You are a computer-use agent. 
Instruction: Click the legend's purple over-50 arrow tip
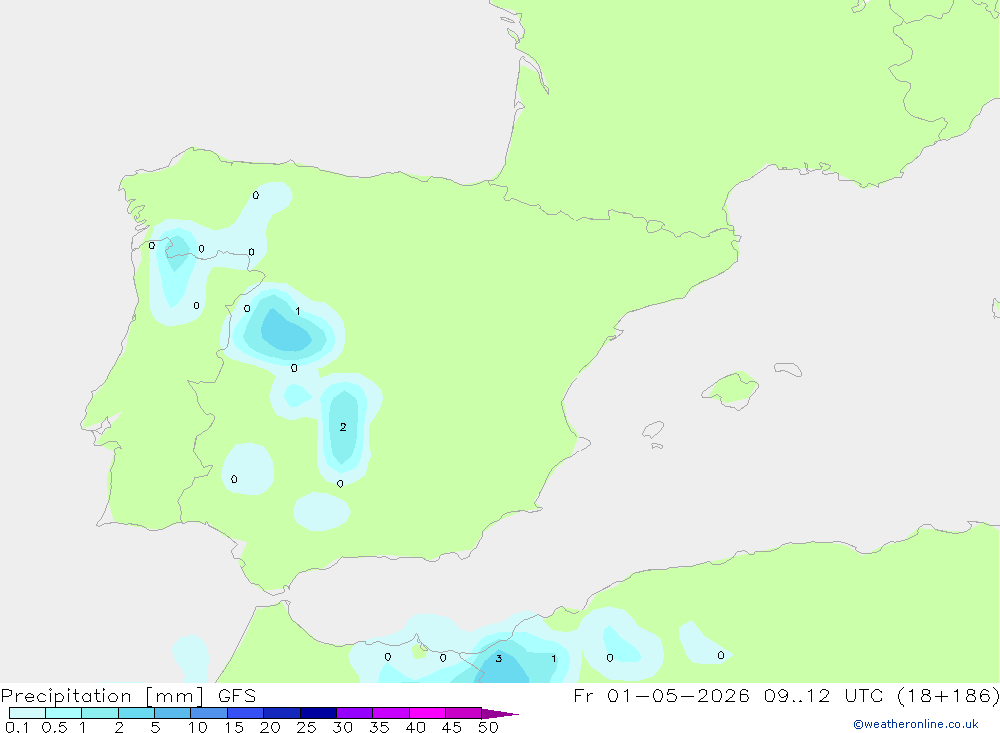pyautogui.click(x=500, y=713)
